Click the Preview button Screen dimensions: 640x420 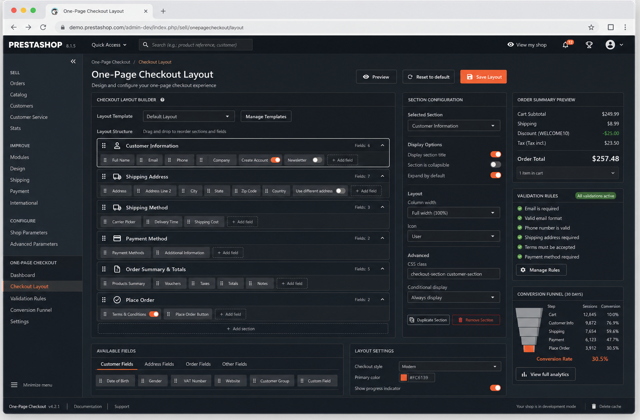pyautogui.click(x=376, y=77)
